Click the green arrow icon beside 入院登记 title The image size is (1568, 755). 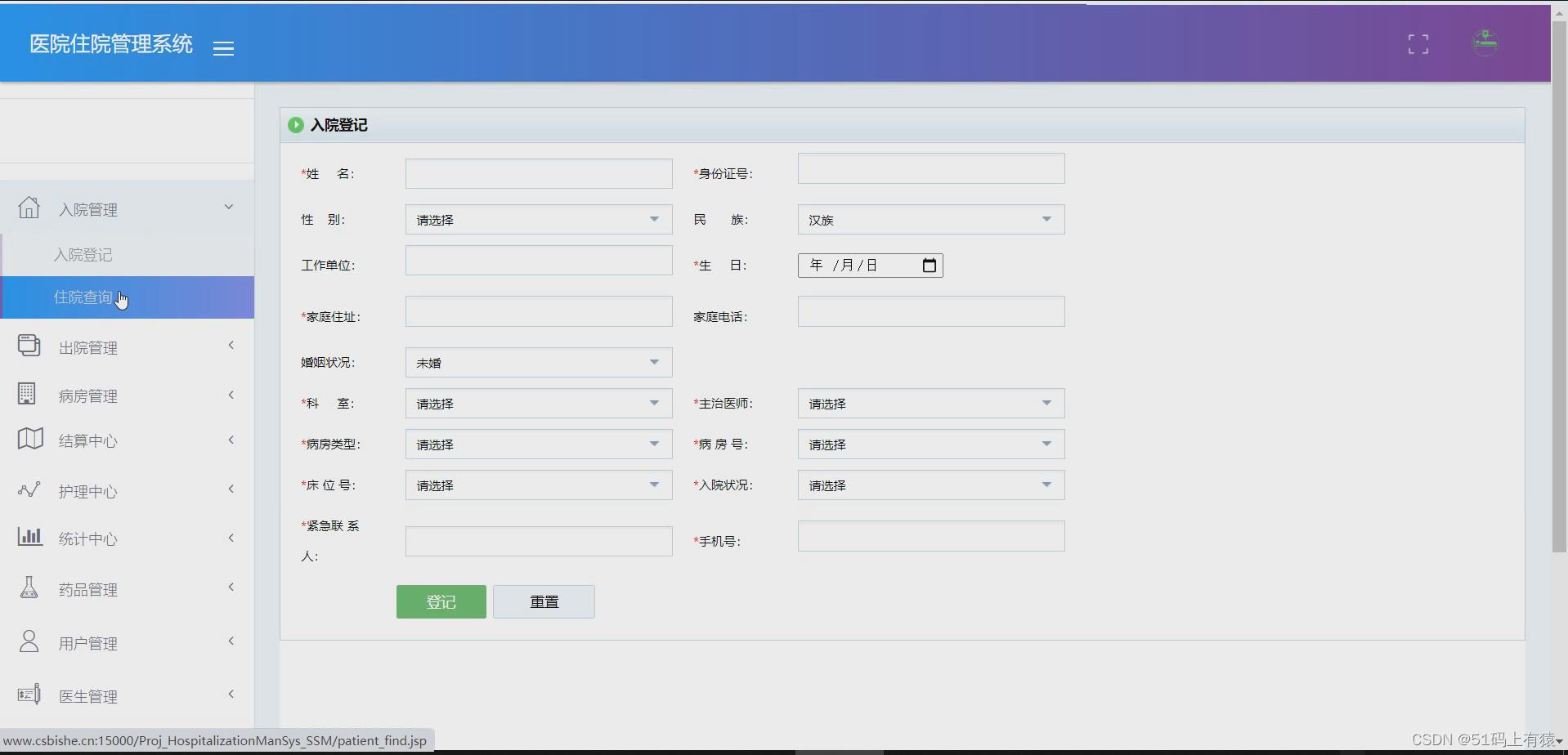(295, 125)
